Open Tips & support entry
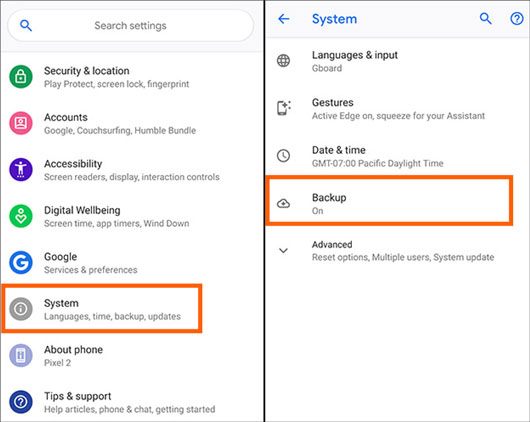The width and height of the screenshot is (530, 422). tap(132, 402)
